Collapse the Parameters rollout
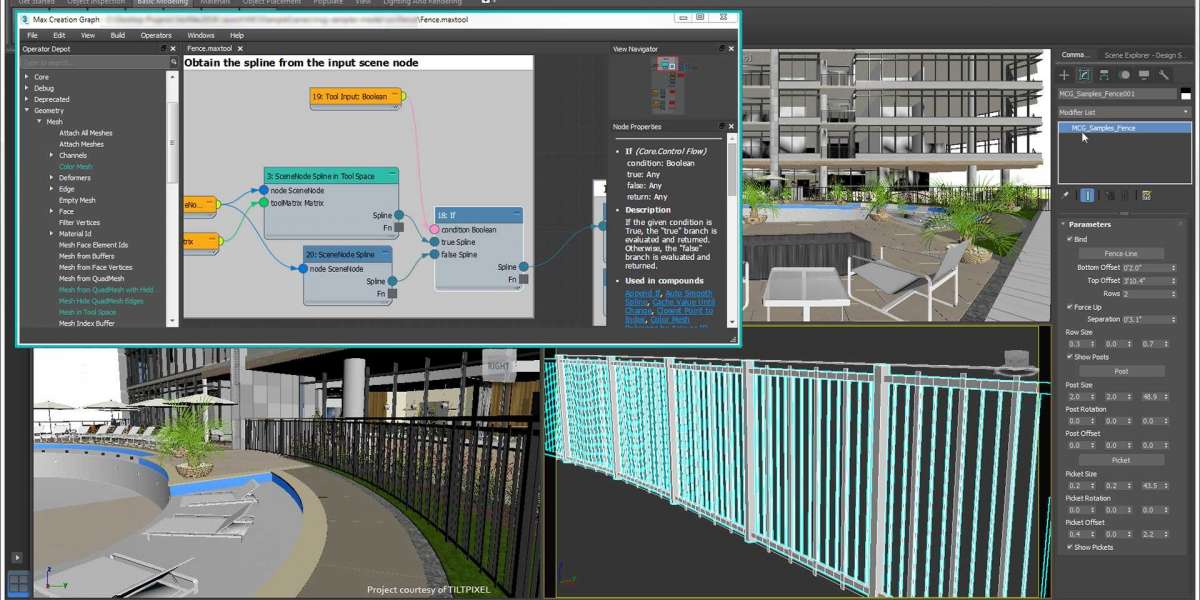 click(1063, 224)
